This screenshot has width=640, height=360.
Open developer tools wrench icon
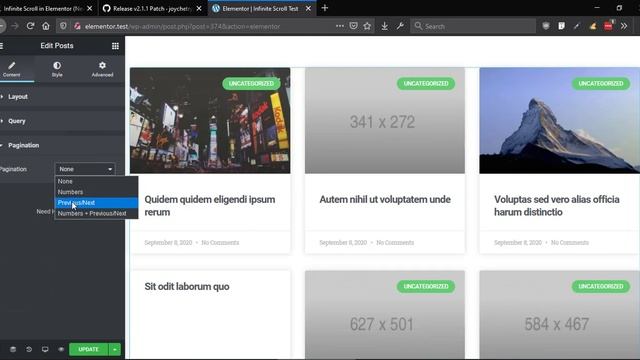tap(400, 26)
